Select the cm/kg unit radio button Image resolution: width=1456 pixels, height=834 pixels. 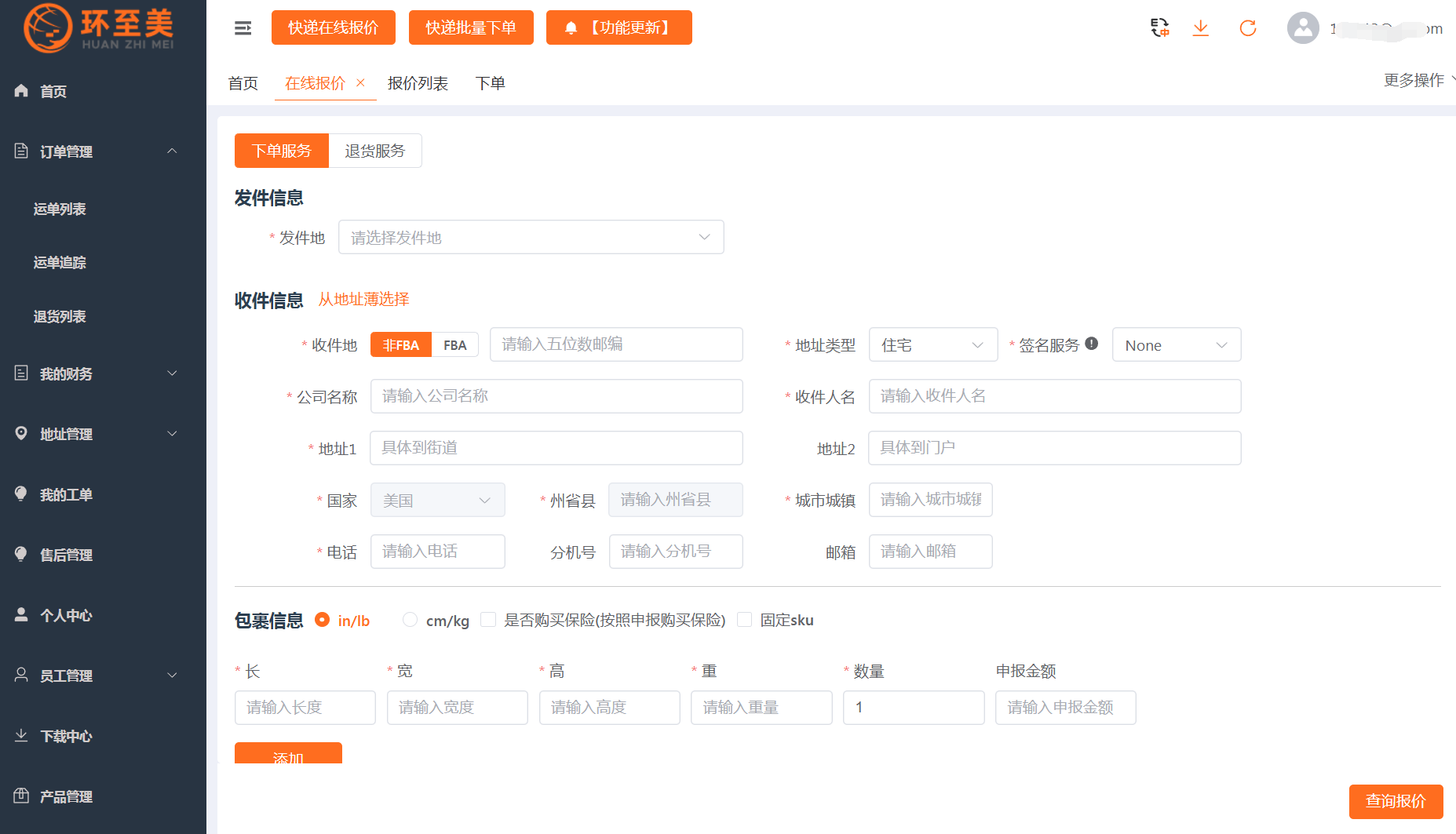coord(410,620)
